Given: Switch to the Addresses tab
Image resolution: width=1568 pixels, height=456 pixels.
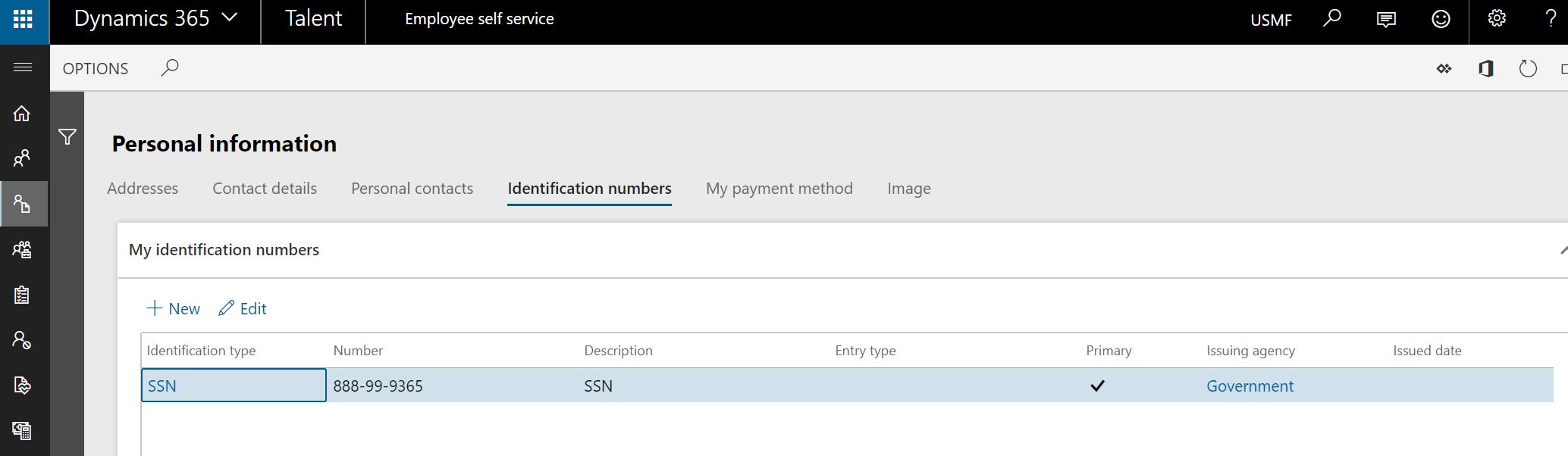Looking at the screenshot, I should (x=143, y=189).
